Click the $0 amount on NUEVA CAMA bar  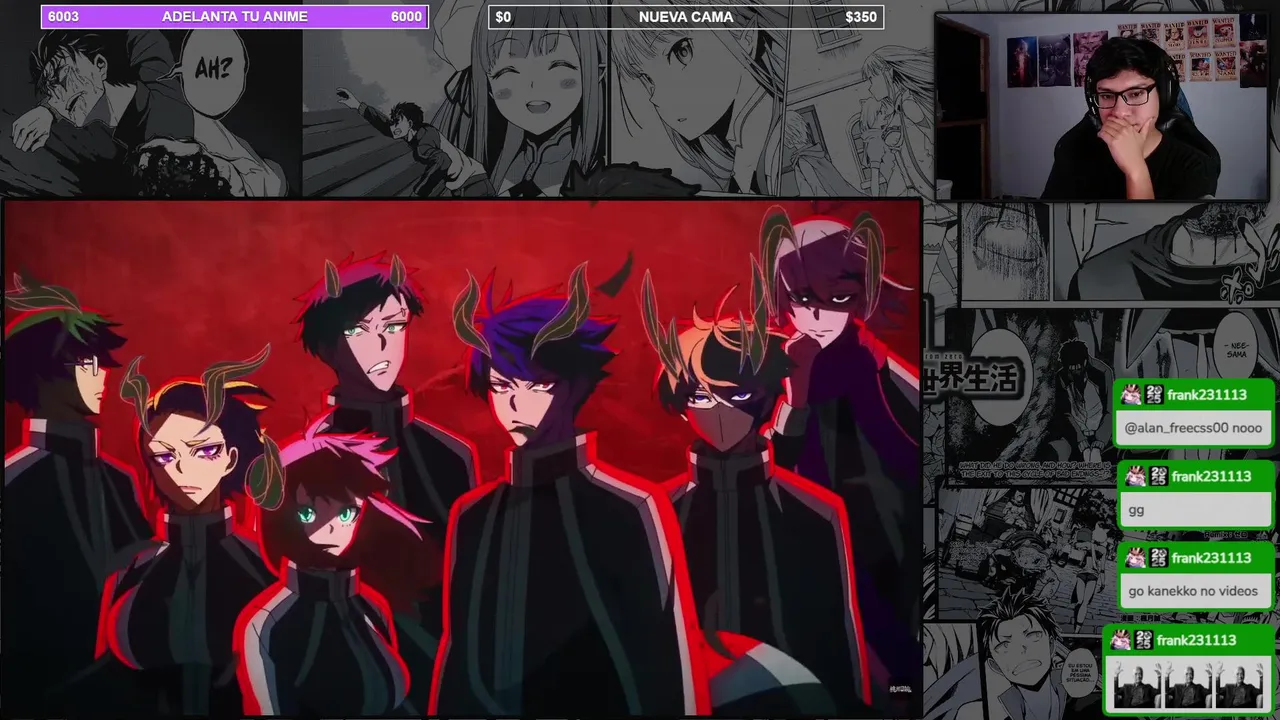[x=503, y=16]
